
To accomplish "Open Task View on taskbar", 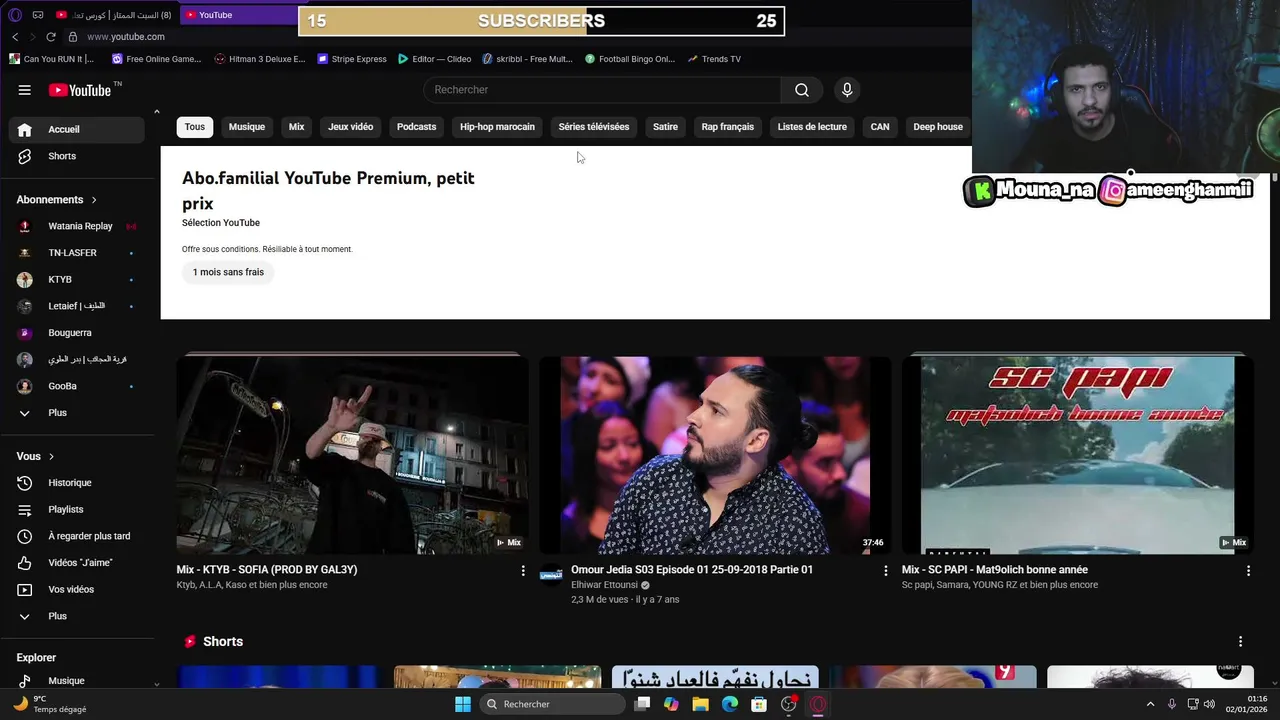I will coord(642,704).
